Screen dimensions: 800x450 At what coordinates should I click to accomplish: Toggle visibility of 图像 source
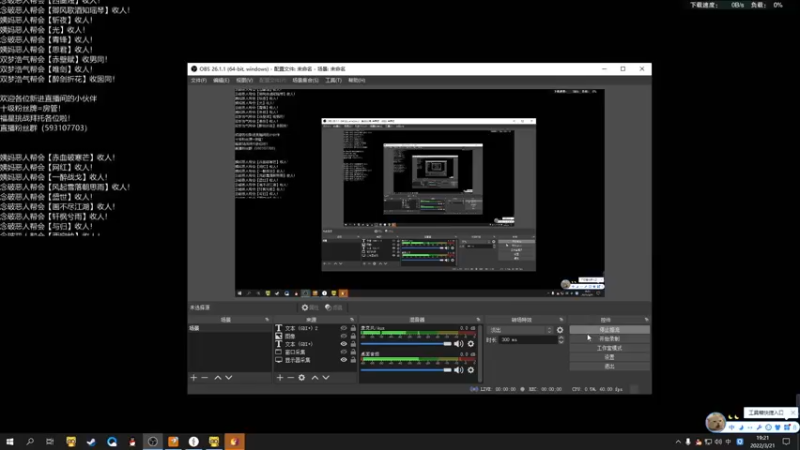coord(343,336)
